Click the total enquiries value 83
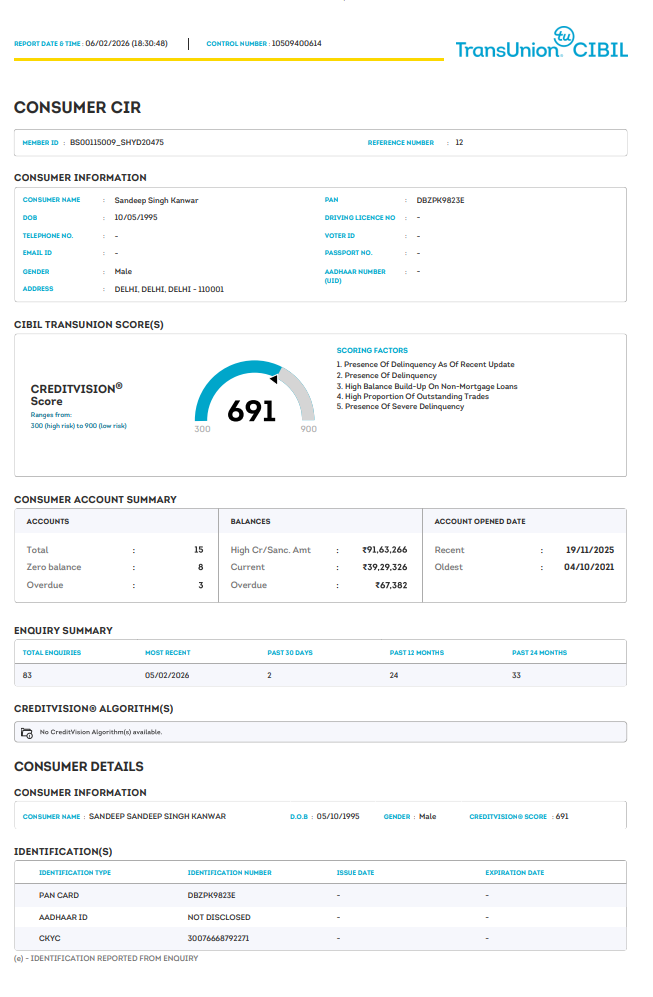 (27, 675)
